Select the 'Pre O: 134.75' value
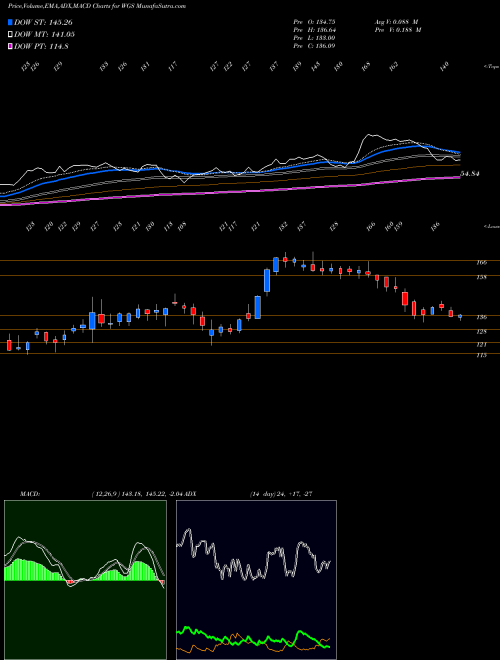This screenshot has height=660, width=500. (x=314, y=21)
